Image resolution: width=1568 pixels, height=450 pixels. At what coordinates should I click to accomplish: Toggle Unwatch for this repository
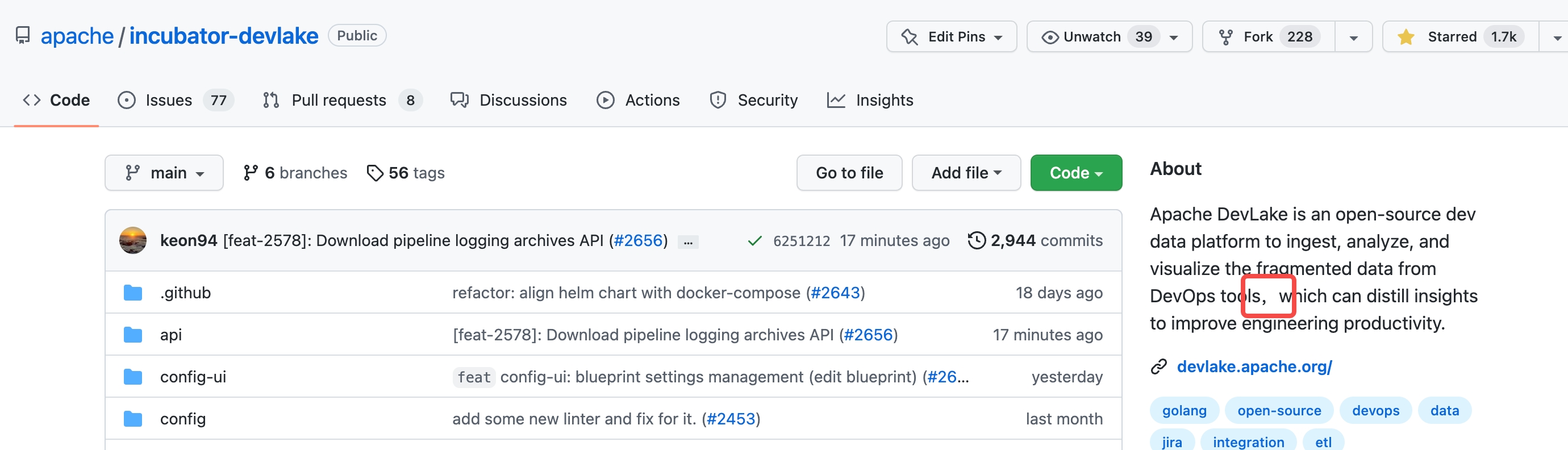[1091, 37]
